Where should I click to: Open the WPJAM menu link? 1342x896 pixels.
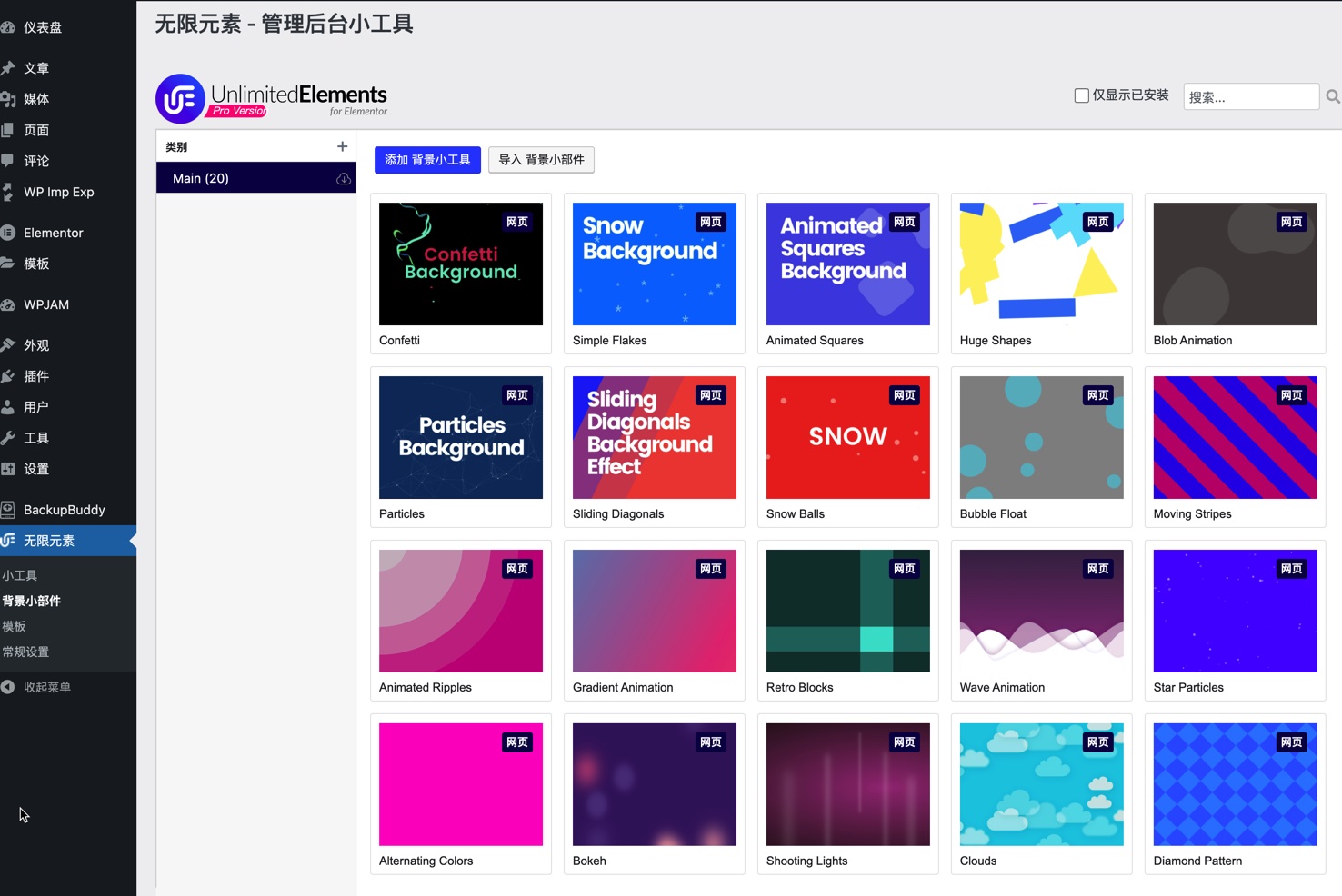46,304
